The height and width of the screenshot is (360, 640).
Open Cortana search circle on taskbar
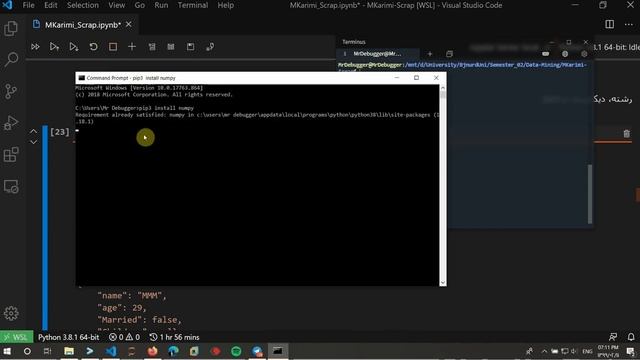(27, 351)
